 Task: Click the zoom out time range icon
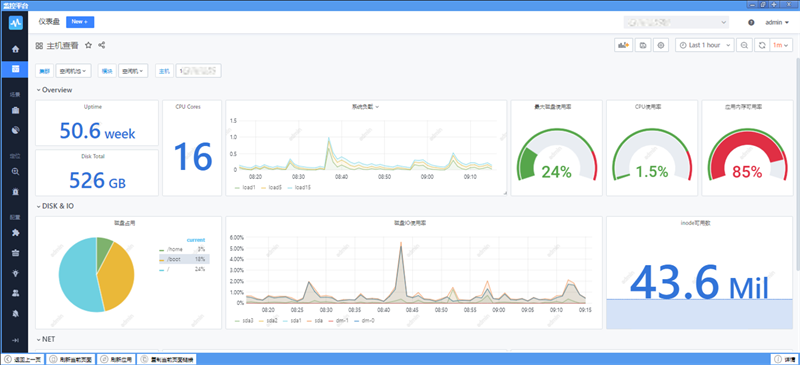744,45
